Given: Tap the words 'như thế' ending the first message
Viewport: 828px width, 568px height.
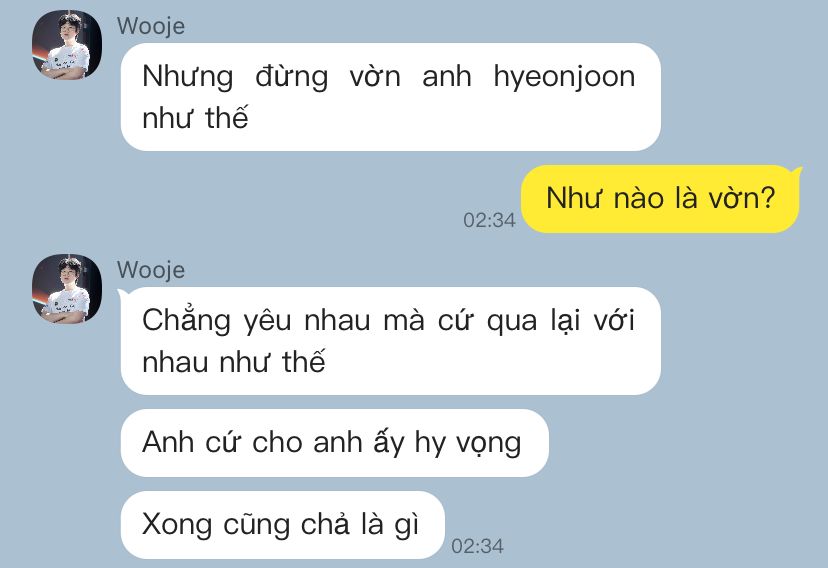Looking at the screenshot, I should (x=195, y=117).
